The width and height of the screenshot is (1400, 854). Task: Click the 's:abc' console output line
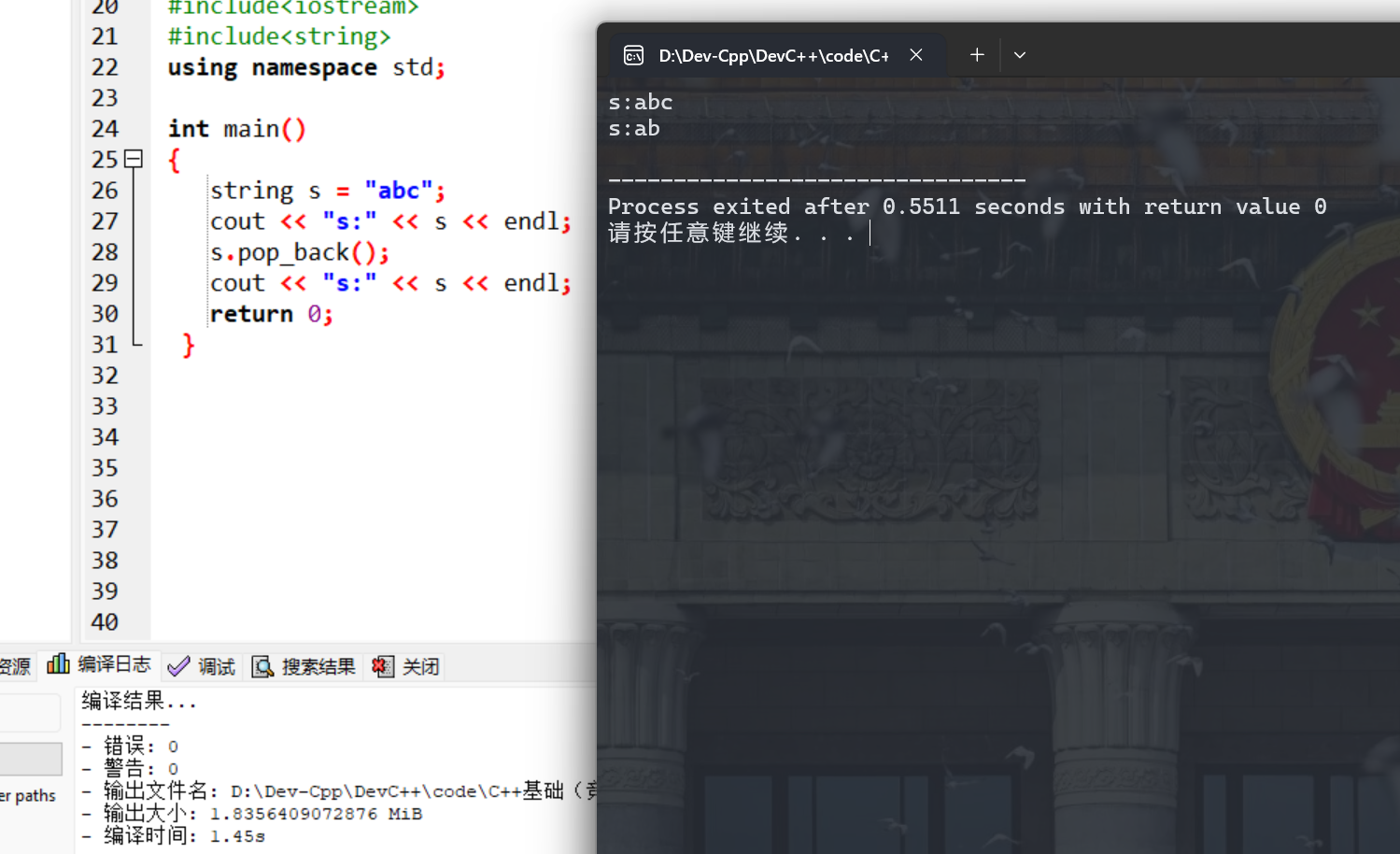click(x=641, y=102)
